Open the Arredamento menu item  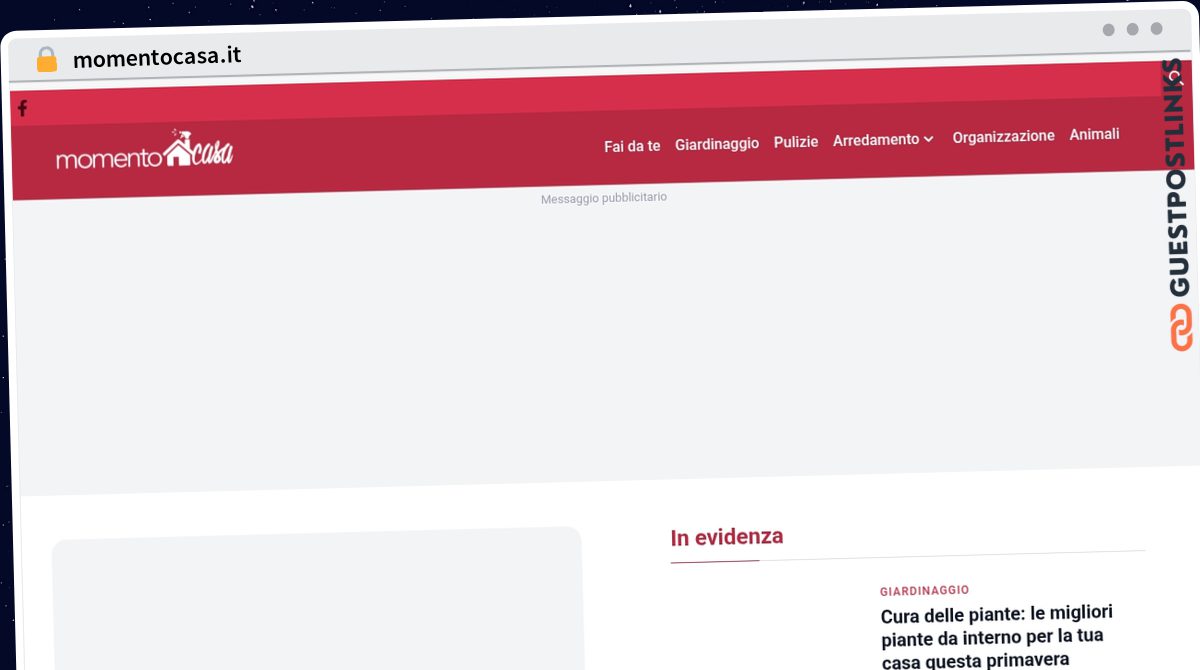click(876, 140)
